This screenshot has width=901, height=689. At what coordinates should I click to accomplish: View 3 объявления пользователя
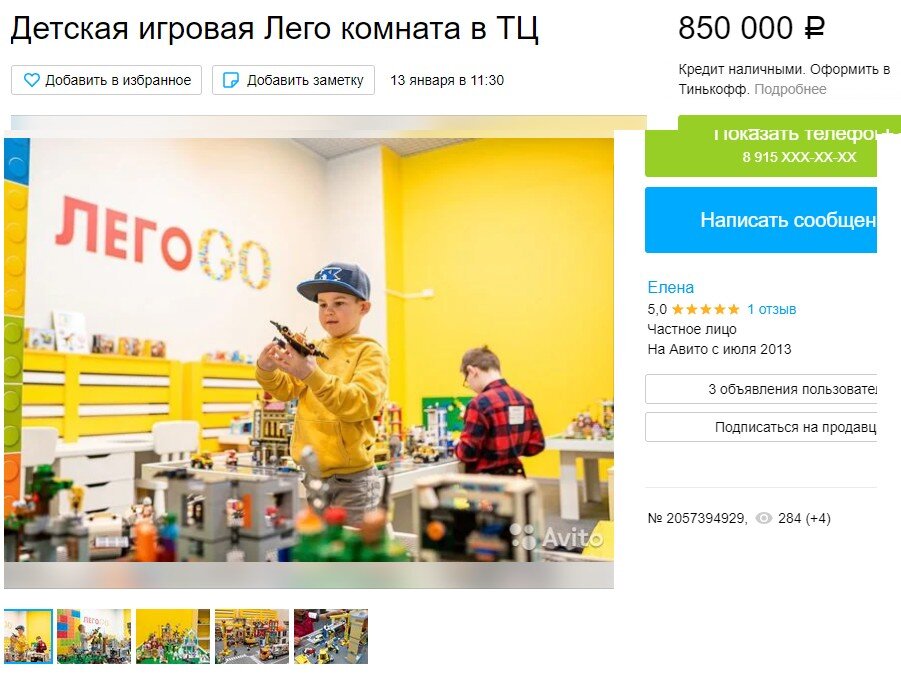pyautogui.click(x=761, y=389)
